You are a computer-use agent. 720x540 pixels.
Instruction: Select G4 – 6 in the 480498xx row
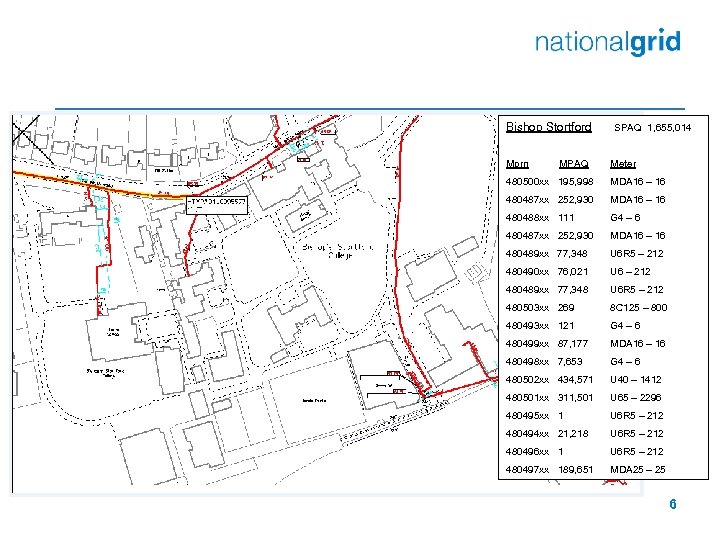(625, 361)
